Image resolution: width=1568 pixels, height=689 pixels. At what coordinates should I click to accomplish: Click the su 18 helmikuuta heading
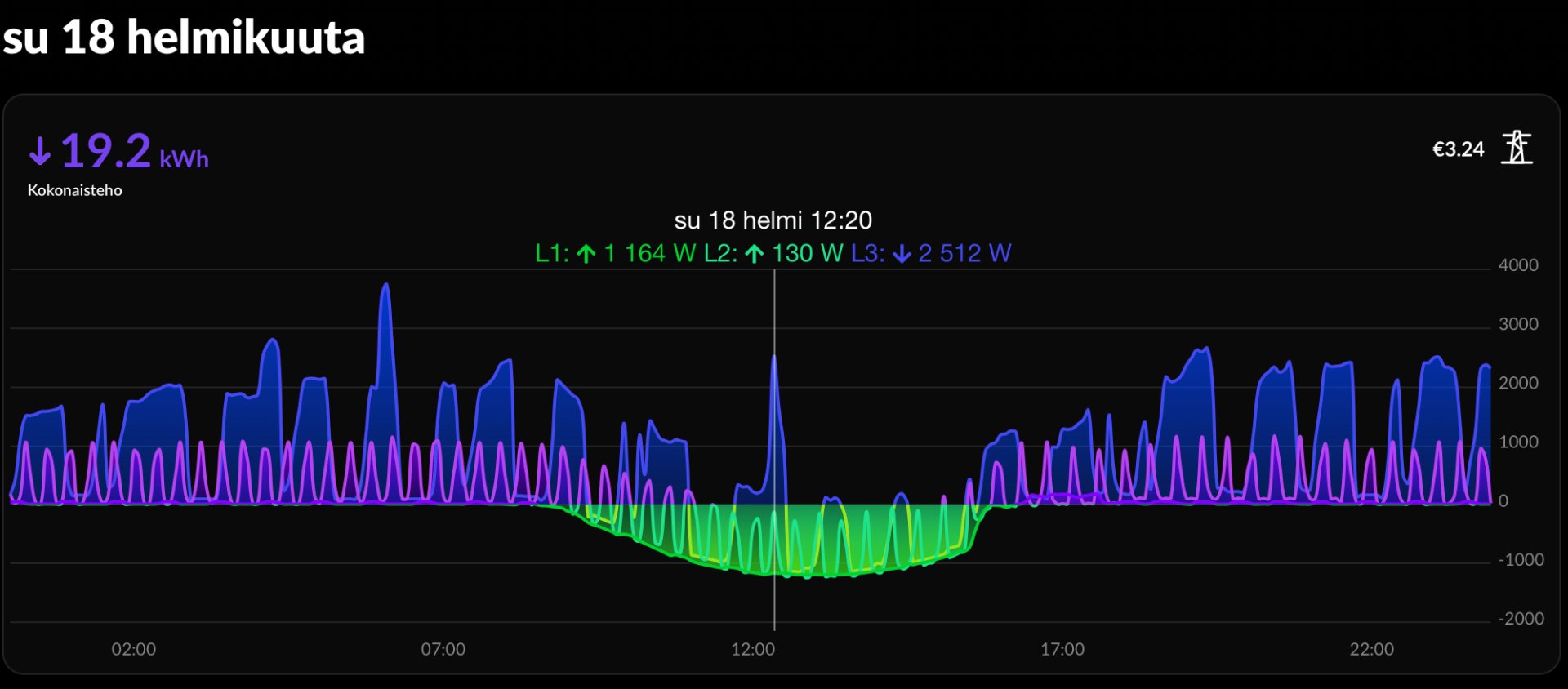coord(184,38)
